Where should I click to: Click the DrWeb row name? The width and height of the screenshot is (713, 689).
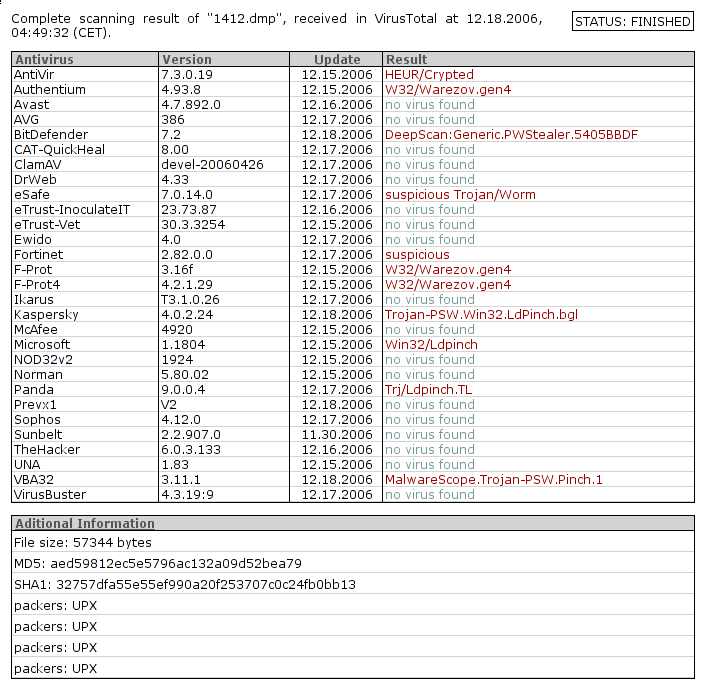click(x=35, y=180)
